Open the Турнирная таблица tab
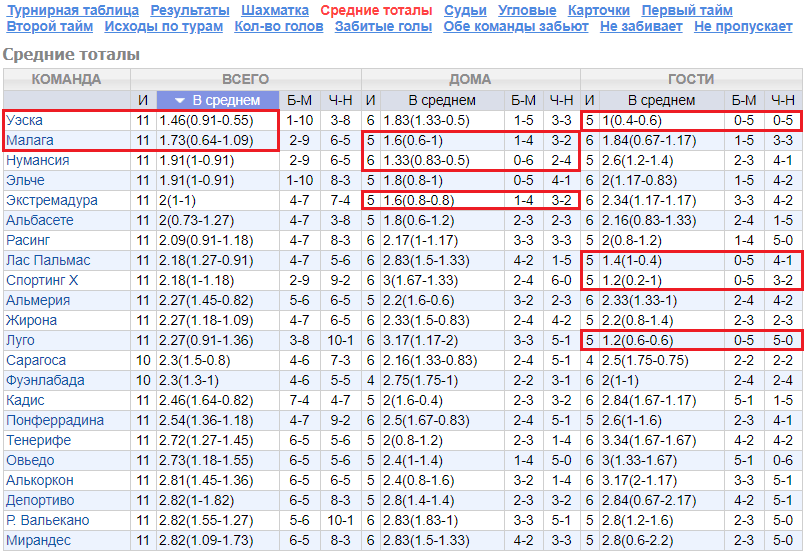This screenshot has height=553, width=807. [73, 10]
